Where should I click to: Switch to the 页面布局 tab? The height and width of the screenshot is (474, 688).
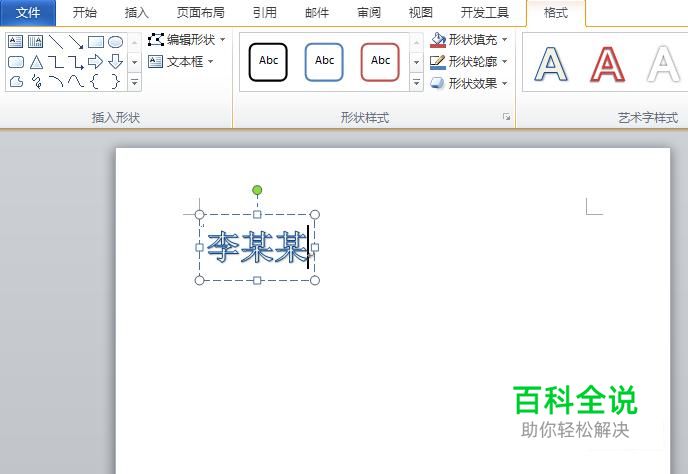(201, 13)
